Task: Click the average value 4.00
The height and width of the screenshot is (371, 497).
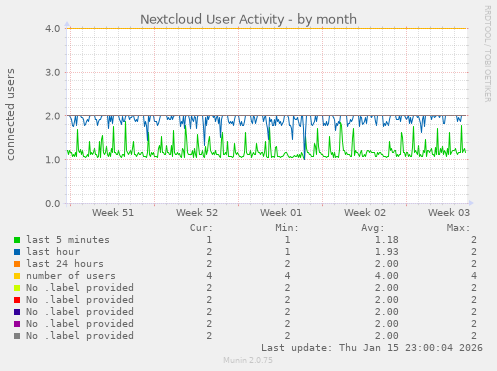Action: point(387,276)
